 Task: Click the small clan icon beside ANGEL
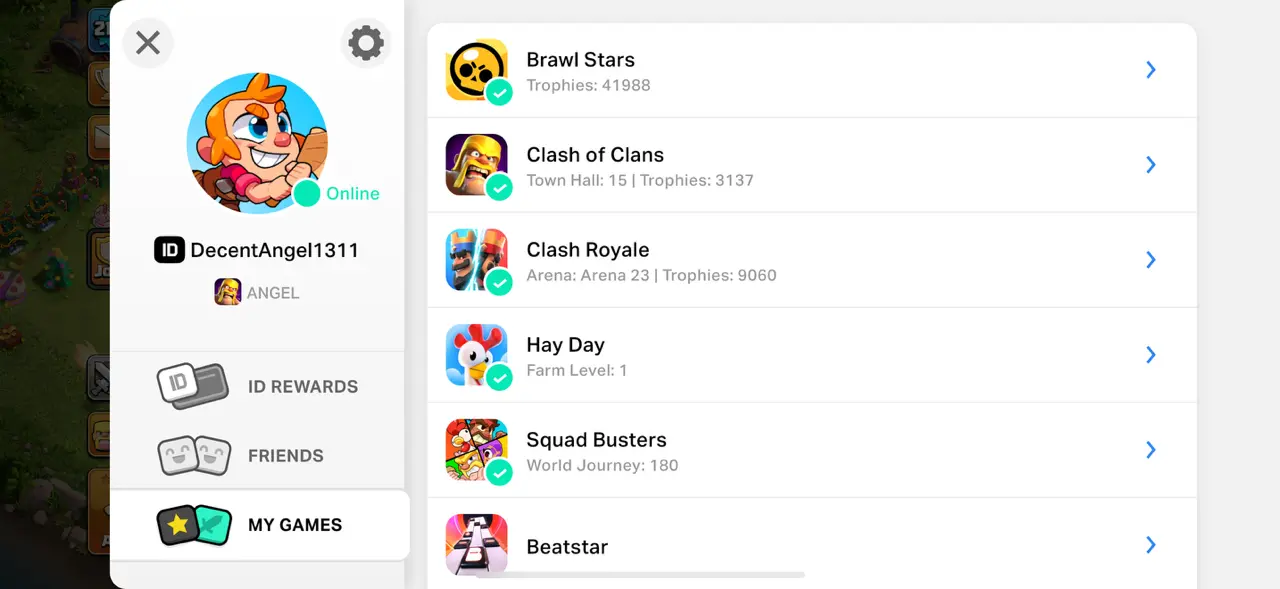(x=228, y=292)
